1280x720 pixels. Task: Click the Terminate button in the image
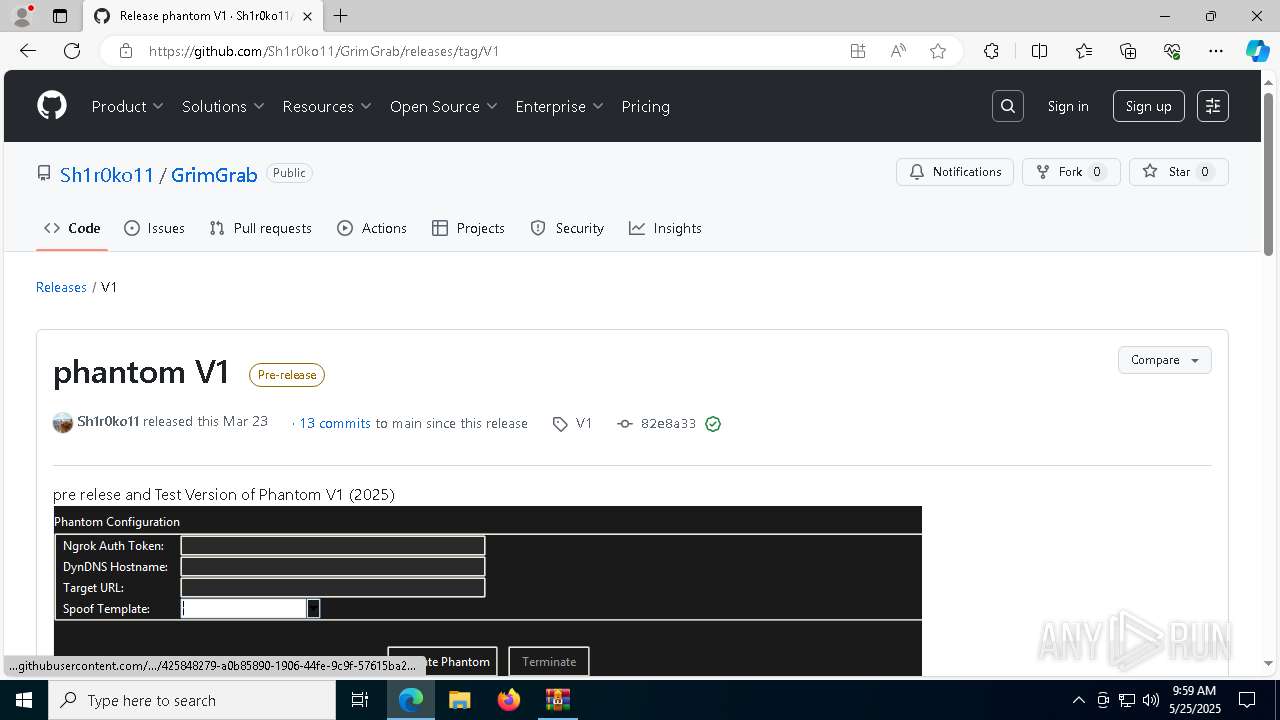[x=549, y=661]
